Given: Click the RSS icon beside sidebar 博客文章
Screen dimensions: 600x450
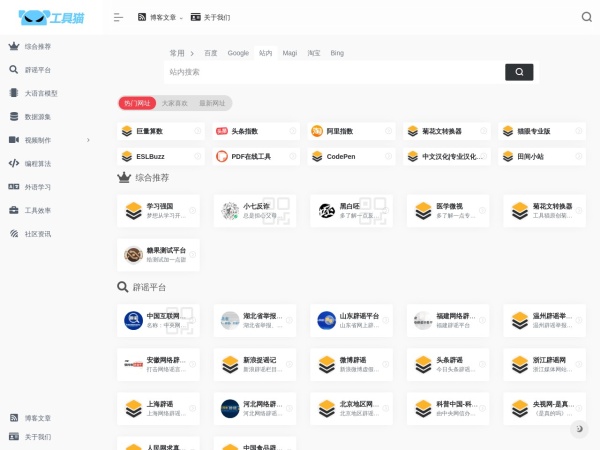Looking at the screenshot, I should coord(14,418).
